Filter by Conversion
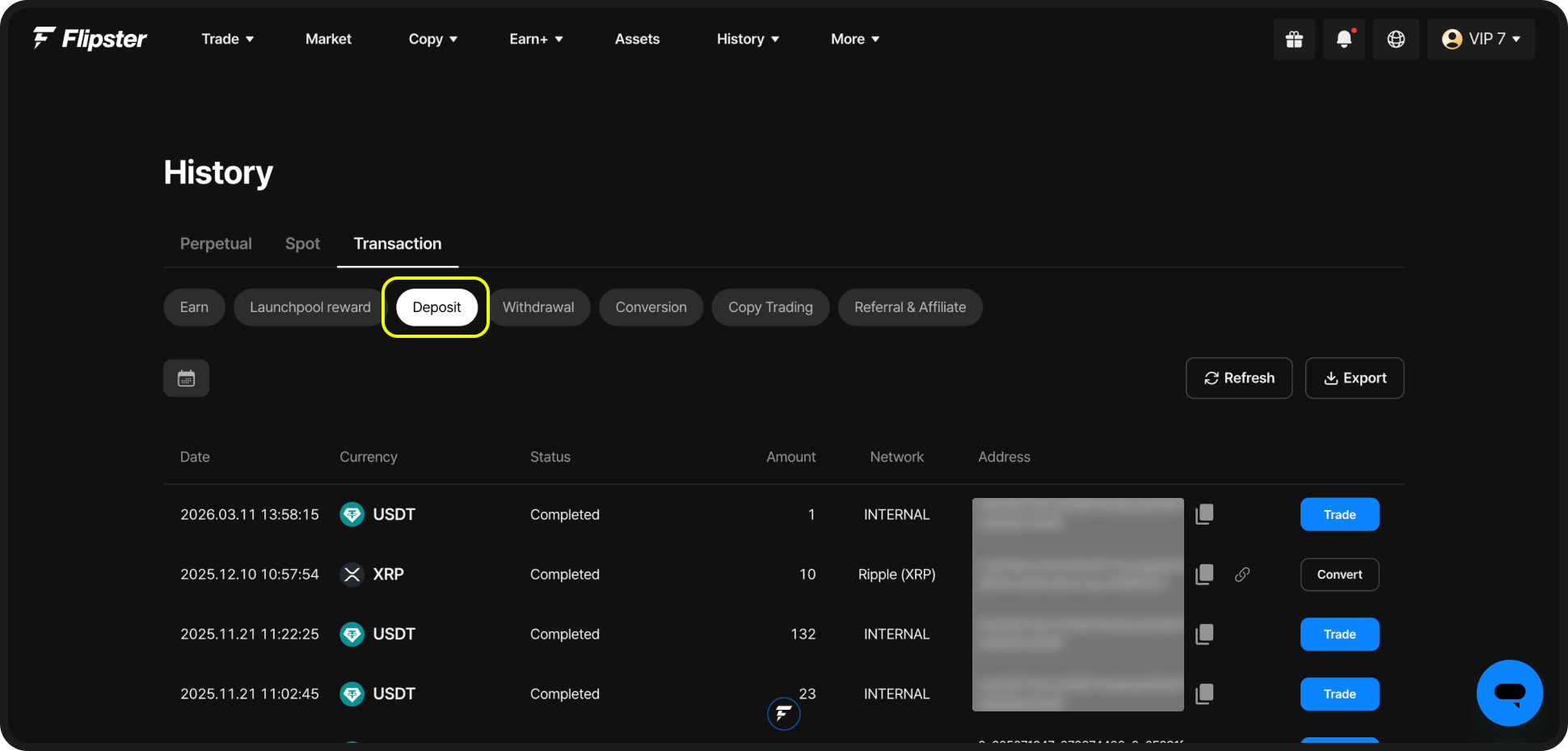Screen dimensions: 1568x751 pos(651,307)
